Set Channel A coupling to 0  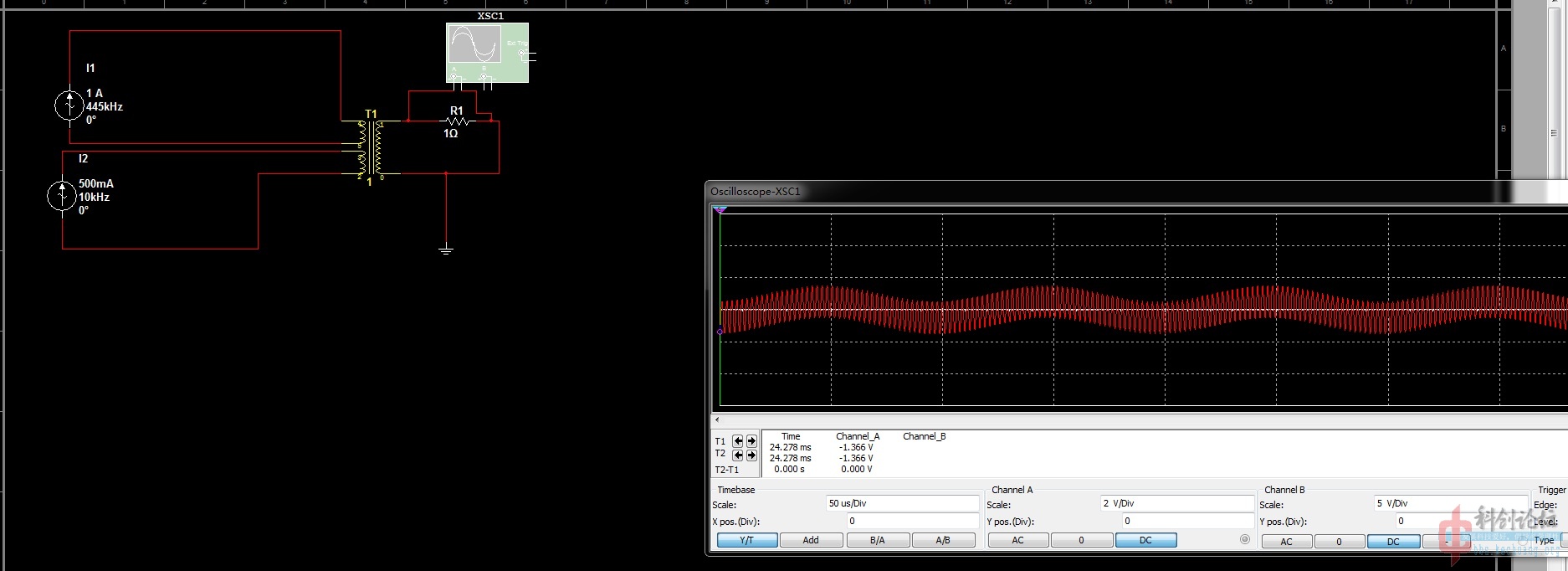click(1081, 540)
